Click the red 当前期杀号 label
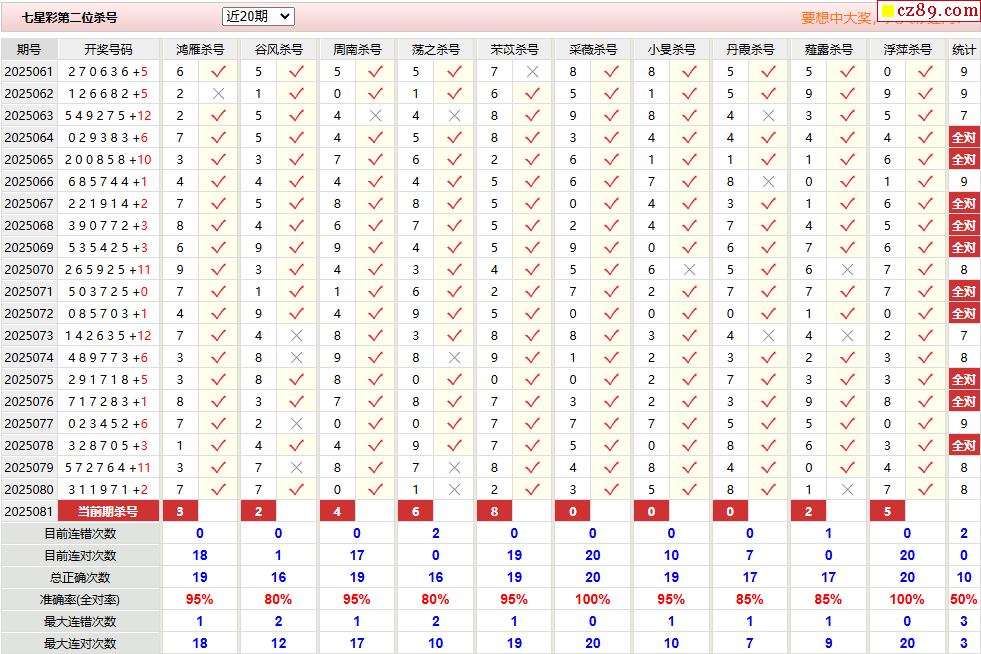Image resolution: width=981 pixels, height=654 pixels. pos(108,511)
